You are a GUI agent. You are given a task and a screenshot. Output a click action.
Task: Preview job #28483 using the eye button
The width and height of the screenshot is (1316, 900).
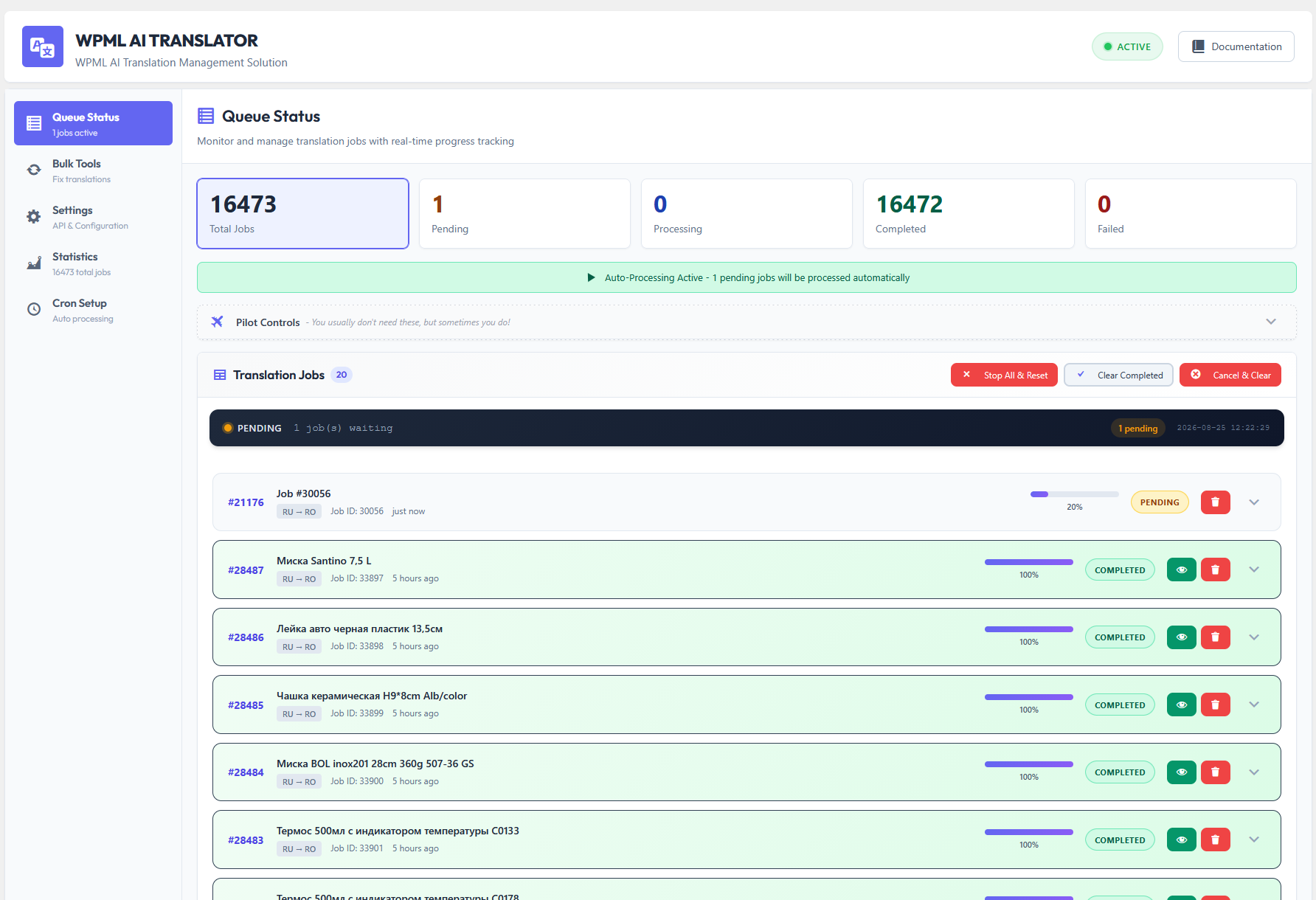(1181, 840)
